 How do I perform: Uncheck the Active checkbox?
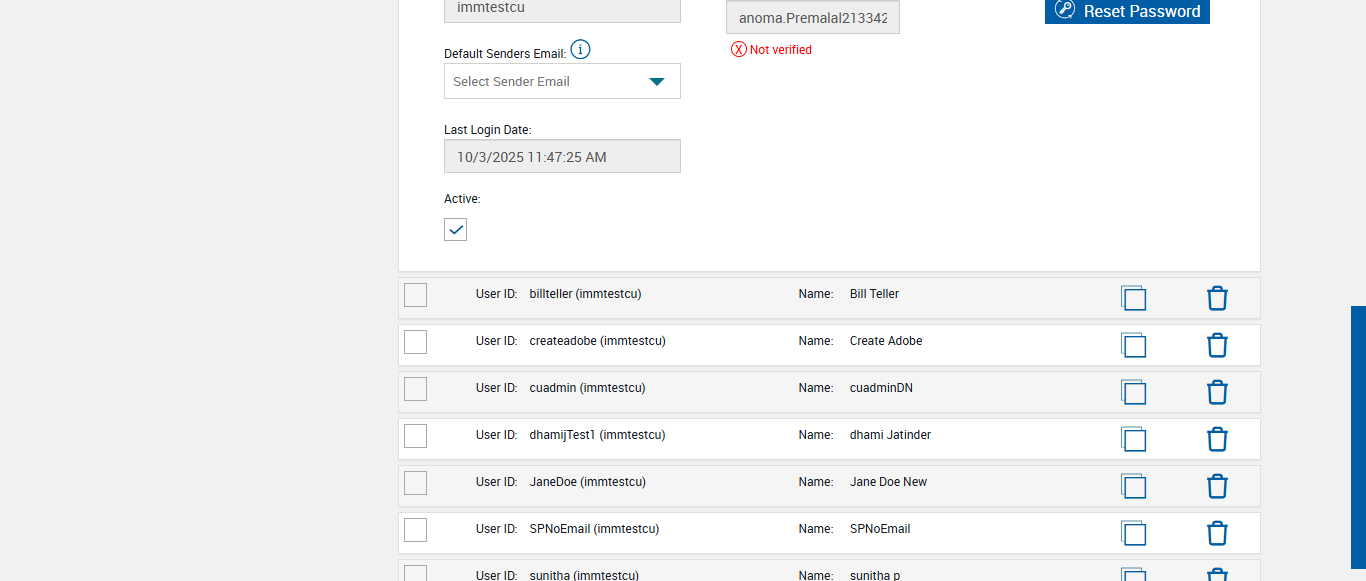(456, 230)
